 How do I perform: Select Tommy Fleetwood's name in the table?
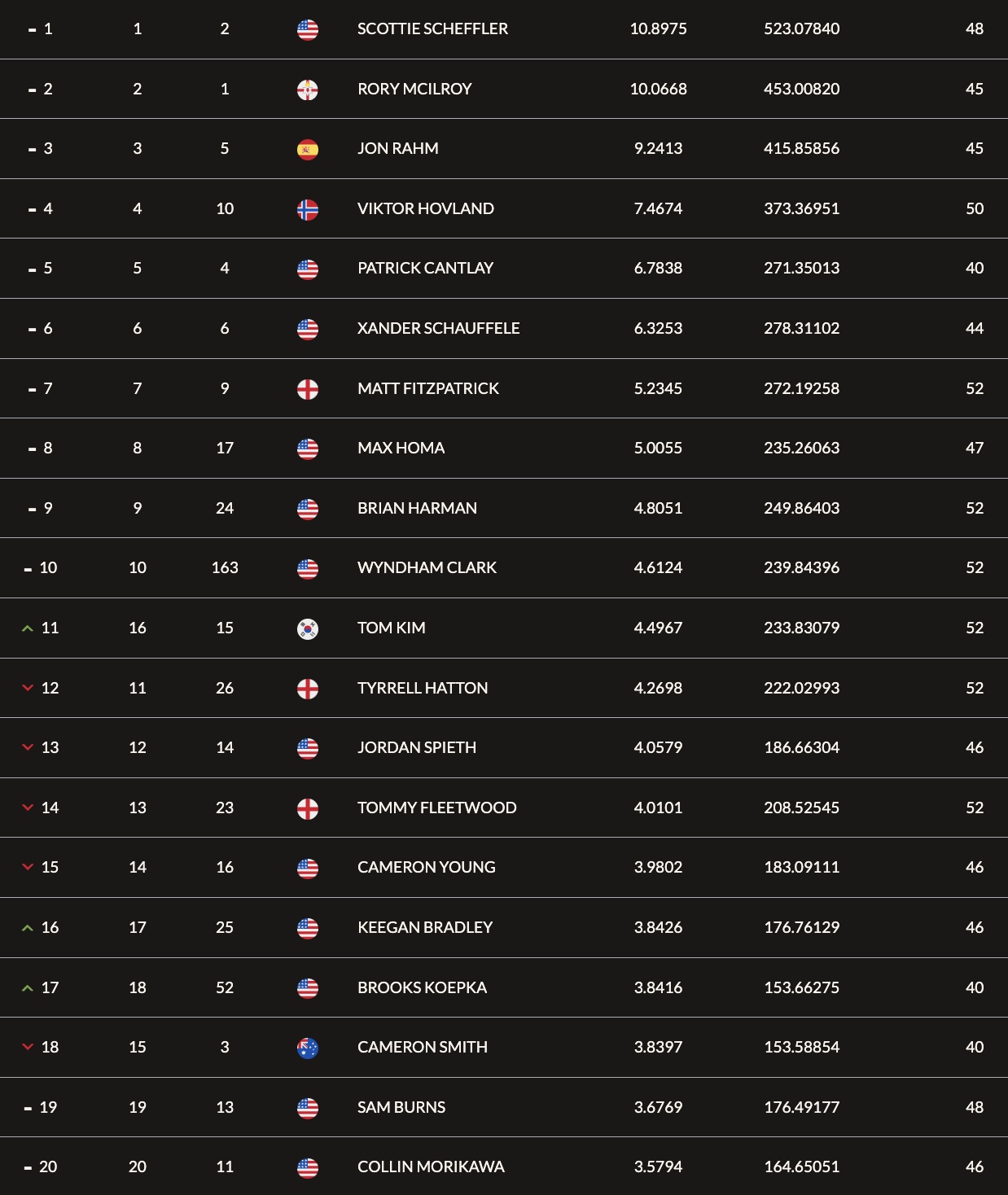point(436,808)
